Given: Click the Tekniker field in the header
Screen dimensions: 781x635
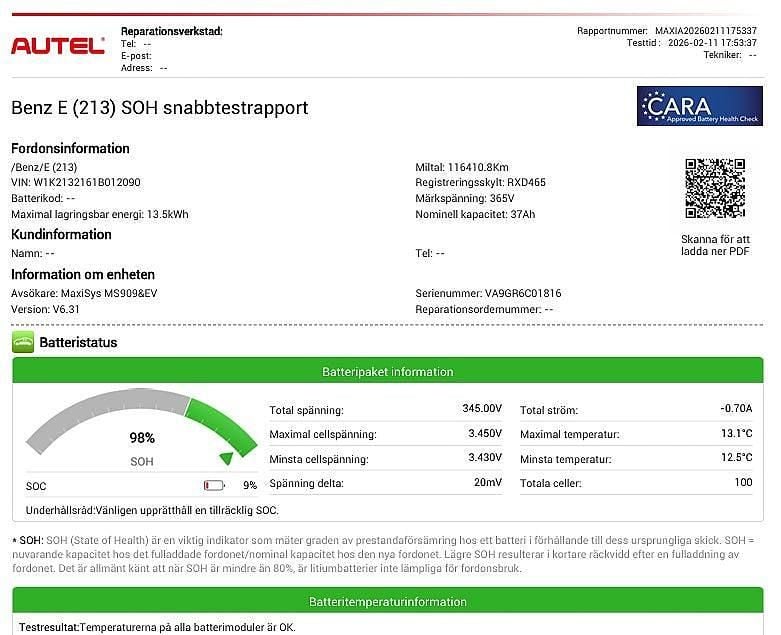Looking at the screenshot, I should click(730, 55).
